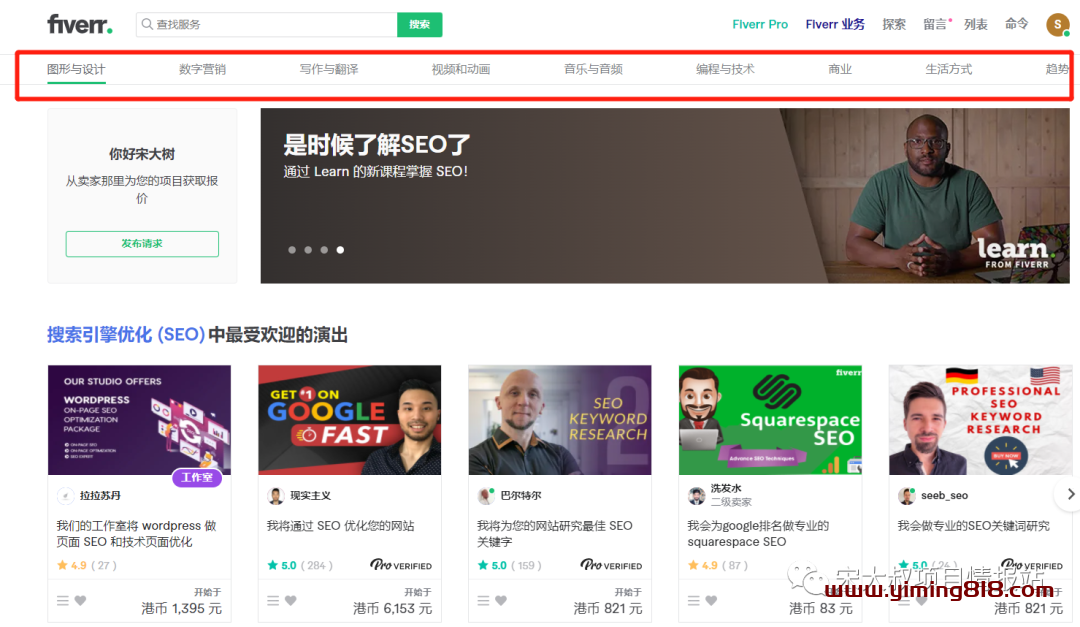Click the profile avatar in the top right corner
The height and width of the screenshot is (627, 1080).
point(1057,24)
